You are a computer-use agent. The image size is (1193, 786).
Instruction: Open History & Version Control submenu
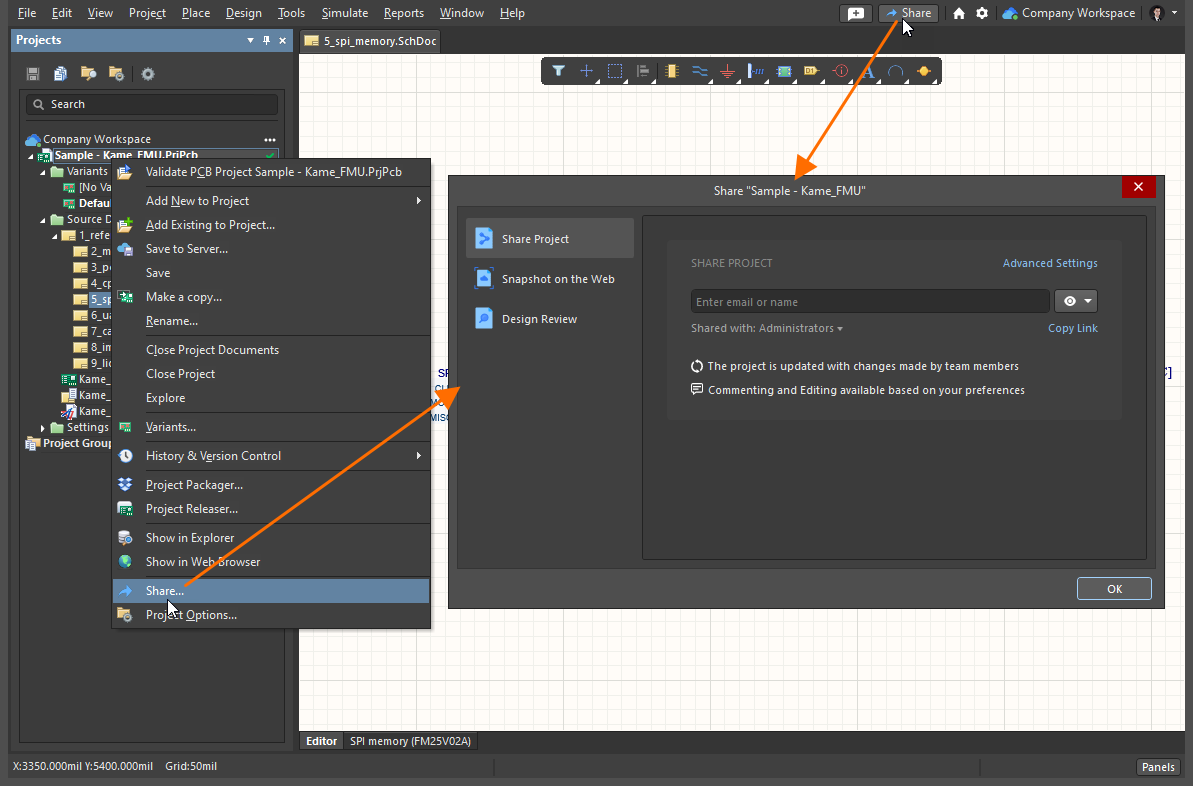[x=272, y=456]
